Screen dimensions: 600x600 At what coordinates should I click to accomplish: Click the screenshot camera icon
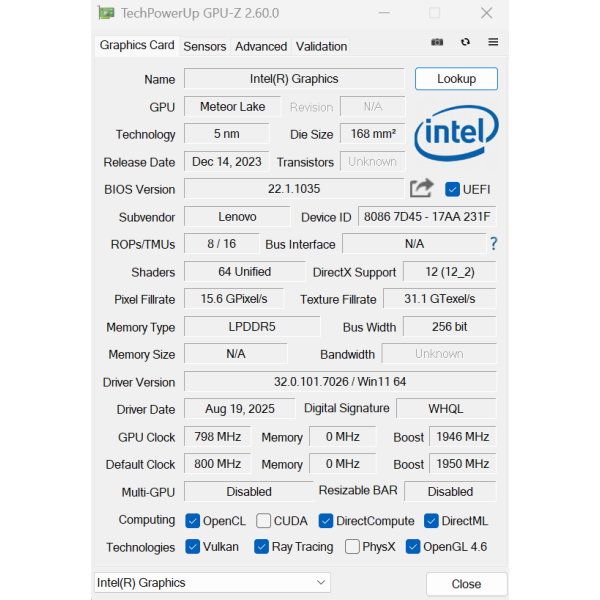pyautogui.click(x=437, y=42)
